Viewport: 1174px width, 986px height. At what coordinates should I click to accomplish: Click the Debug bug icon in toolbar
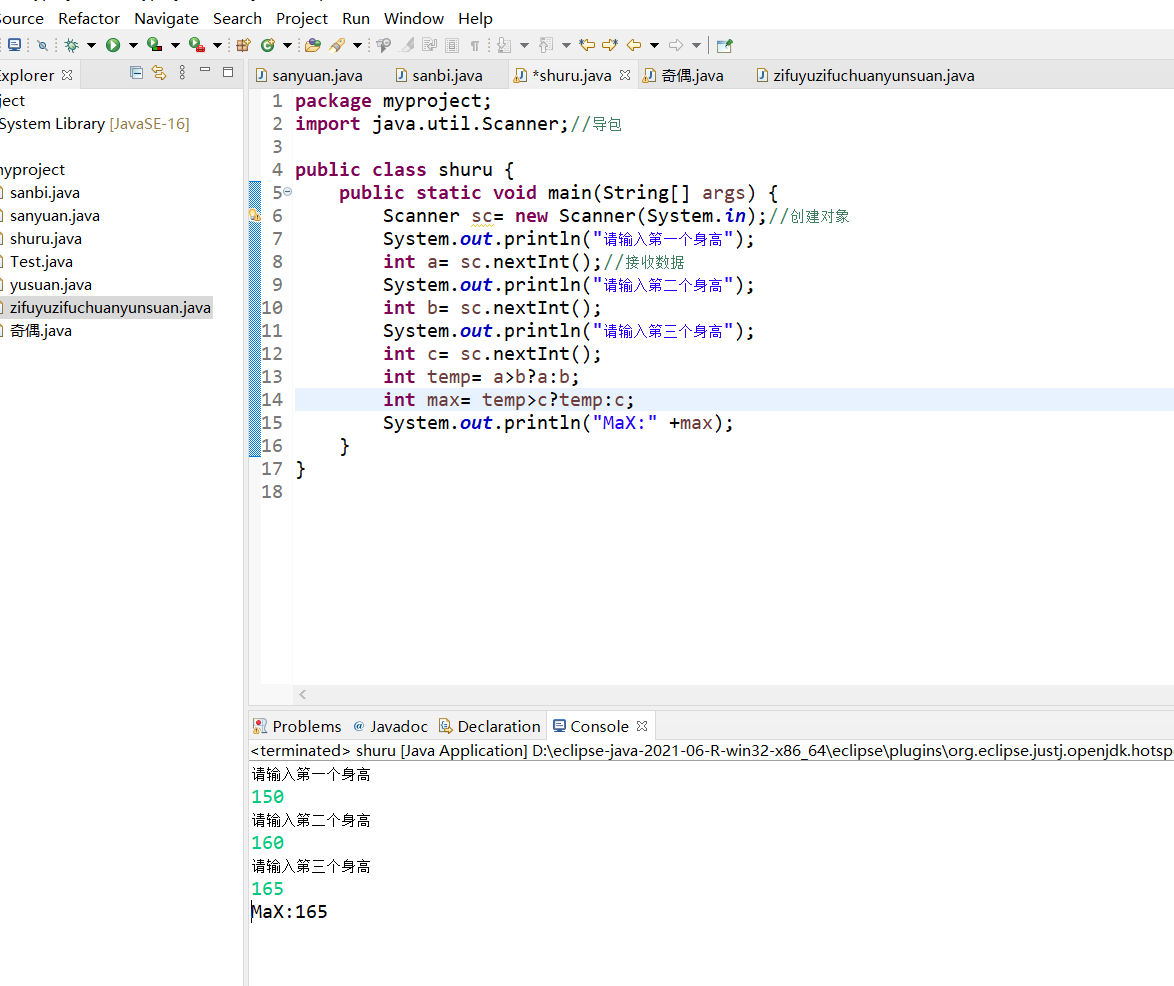point(72,45)
